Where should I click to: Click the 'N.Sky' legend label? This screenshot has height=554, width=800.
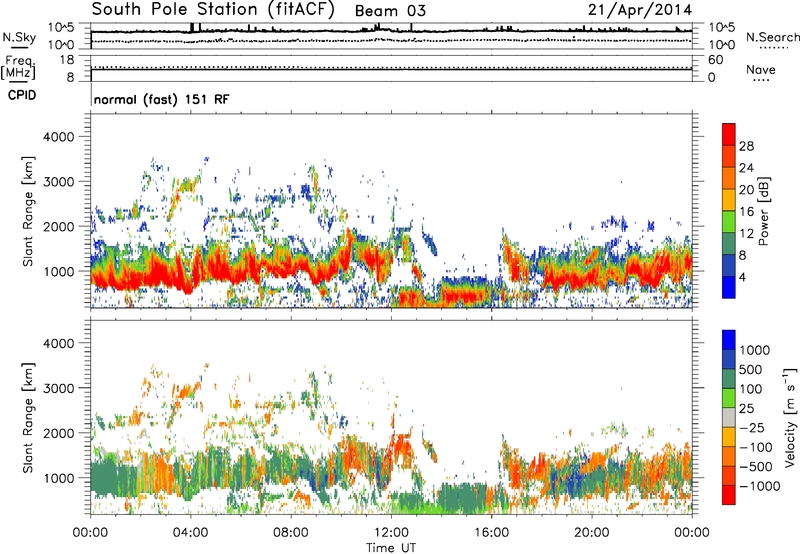pos(19,37)
